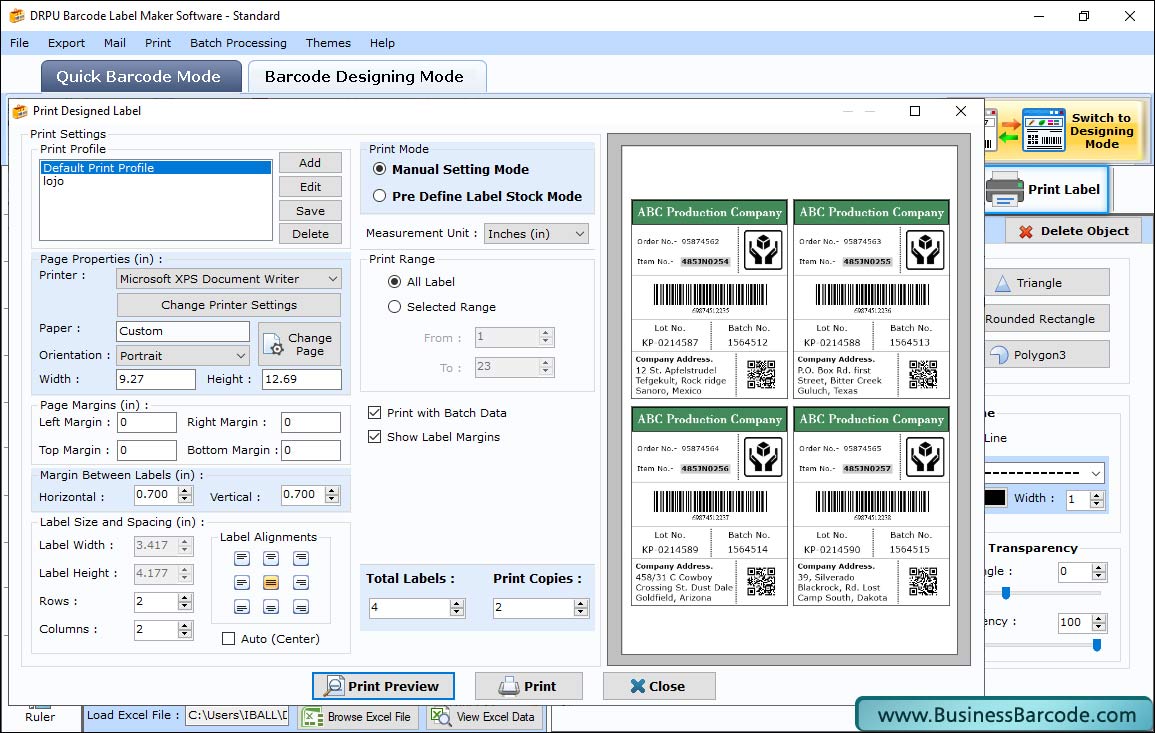
Task: Increase the Print Copies value
Action: (x=581, y=603)
